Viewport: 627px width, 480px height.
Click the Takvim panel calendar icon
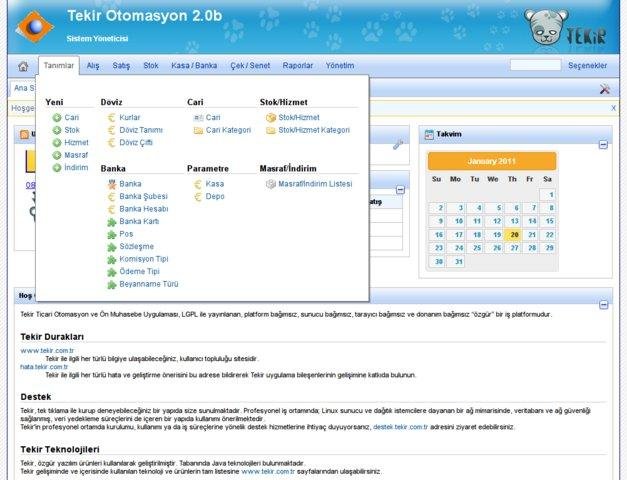pyautogui.click(x=429, y=134)
